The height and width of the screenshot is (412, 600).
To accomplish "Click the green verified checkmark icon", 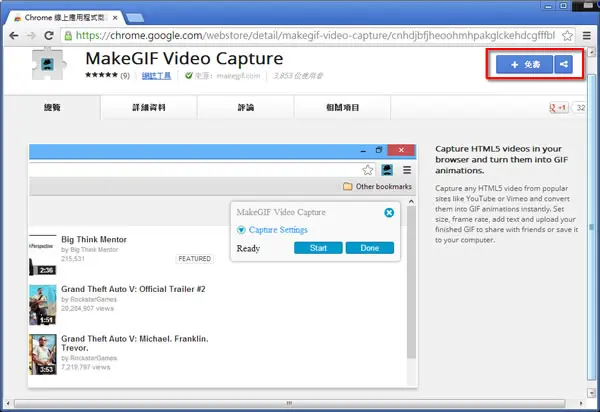I will (x=189, y=75).
